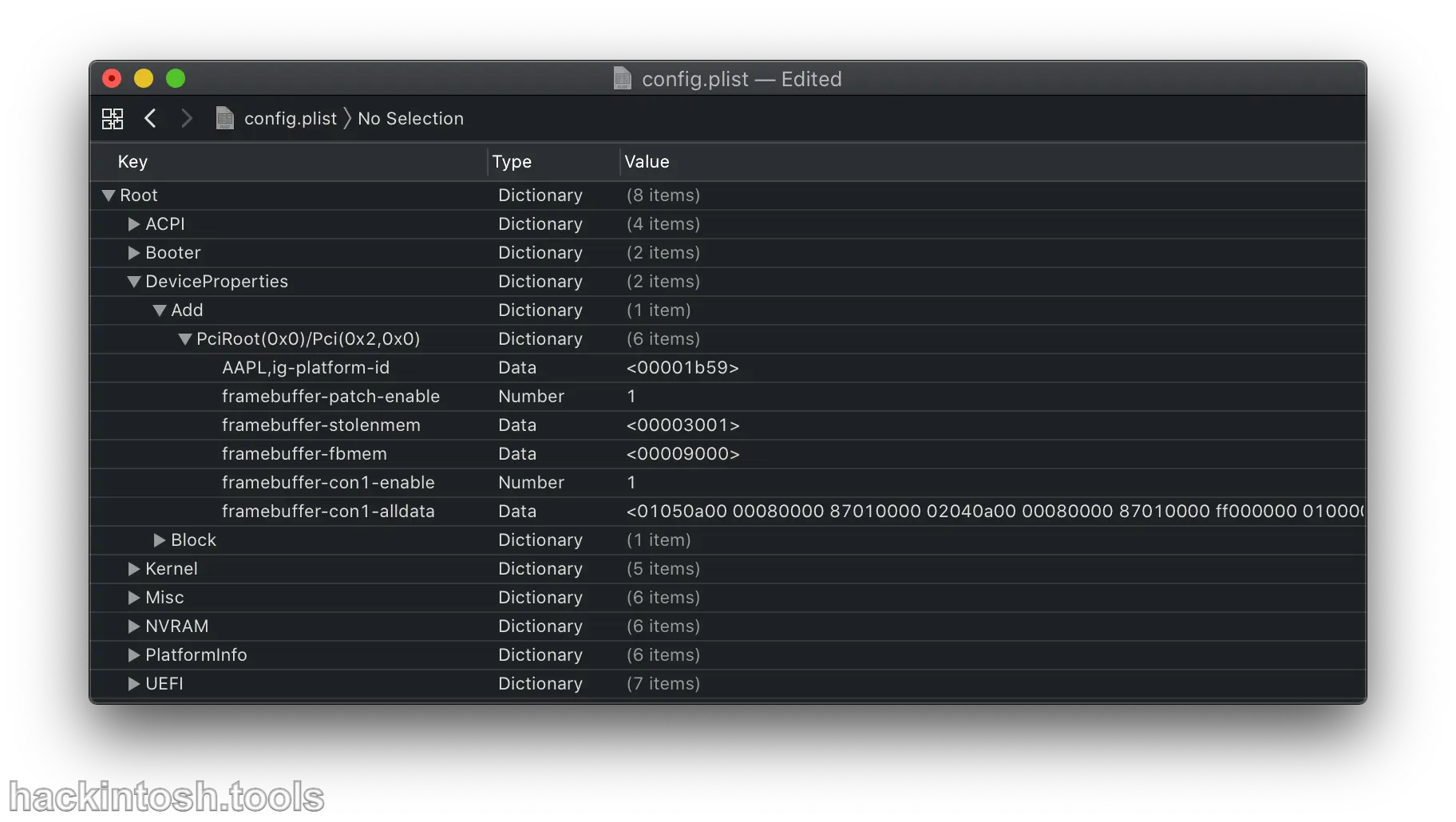Select the framebuffer-fbmem key

(304, 454)
